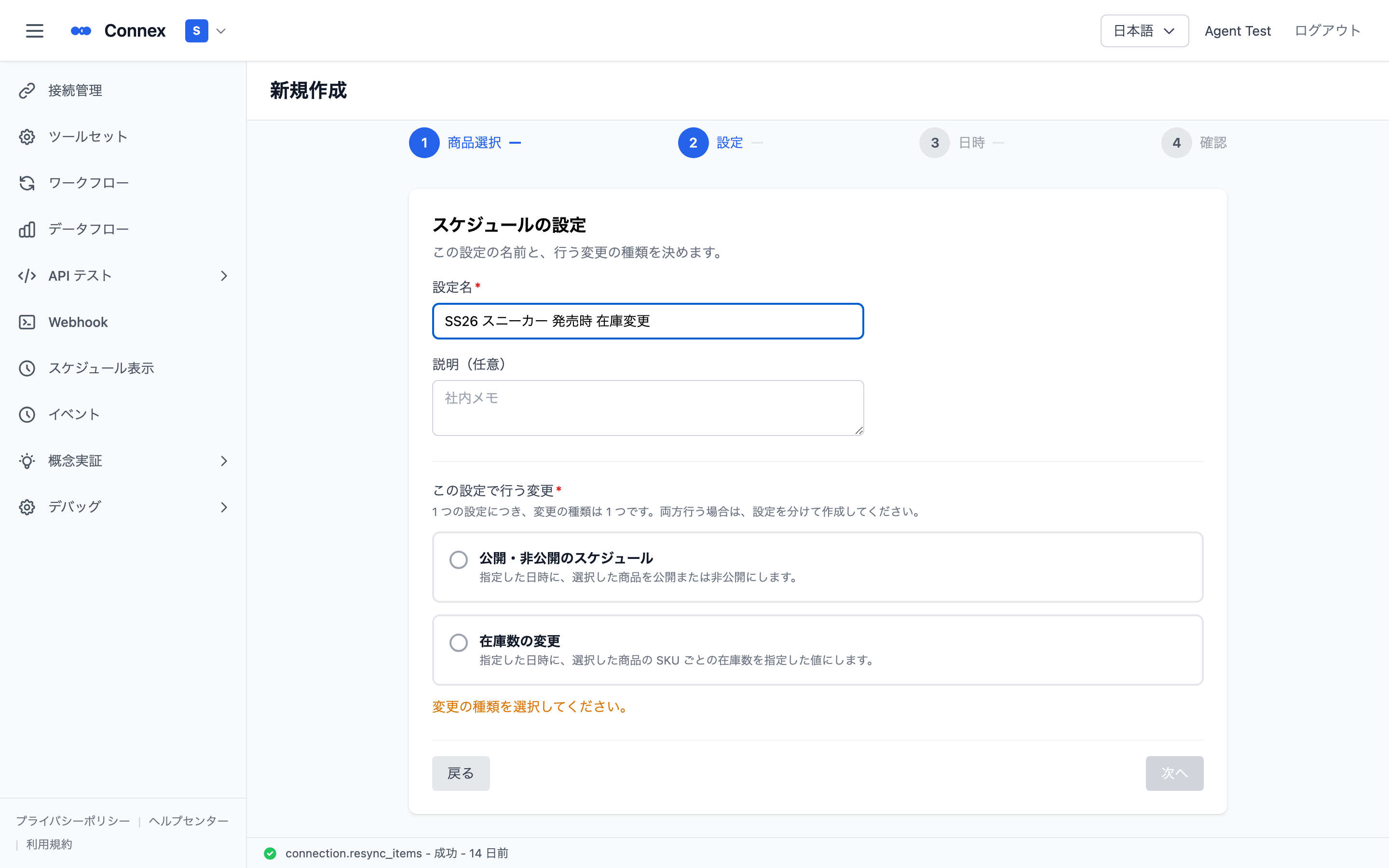Screen dimensions: 1389x868
Task: Select the 公開・非公開のスケジュール radio button
Action: pos(459,559)
